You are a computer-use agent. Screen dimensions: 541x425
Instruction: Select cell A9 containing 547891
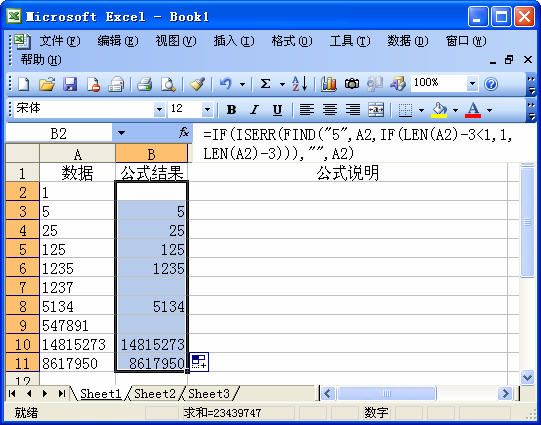tap(77, 325)
